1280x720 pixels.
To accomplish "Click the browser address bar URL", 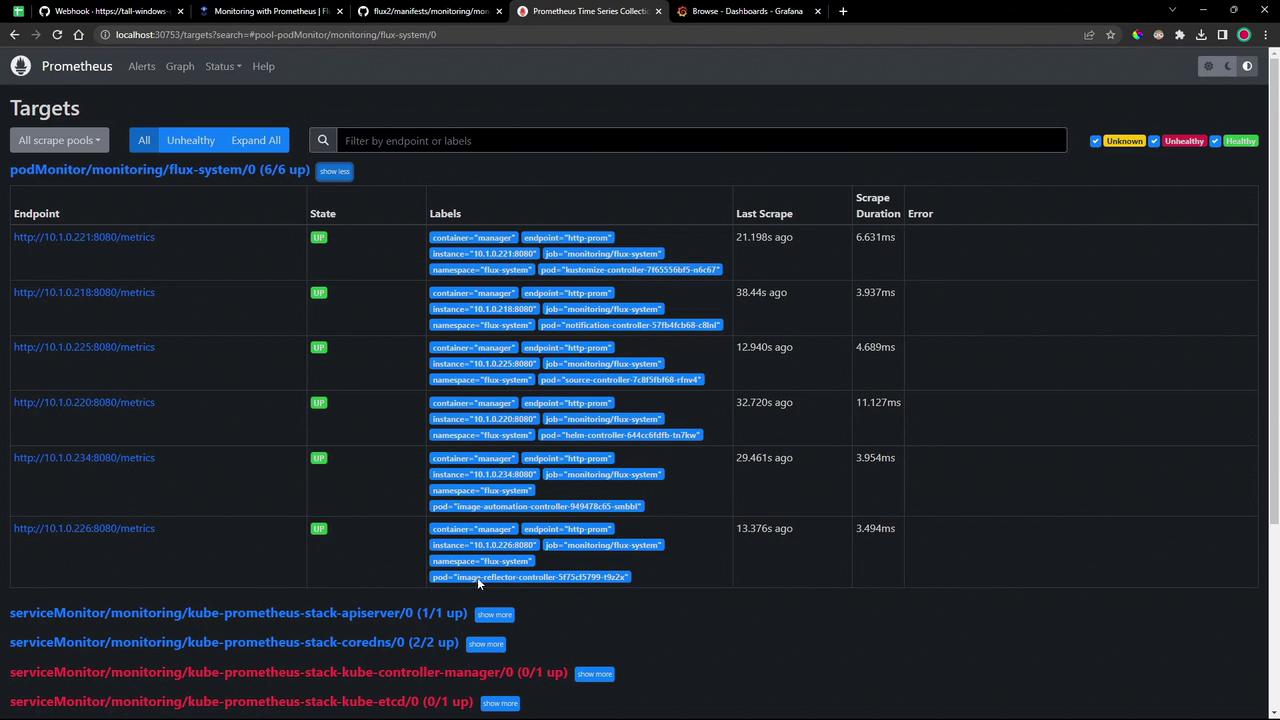I will (276, 35).
